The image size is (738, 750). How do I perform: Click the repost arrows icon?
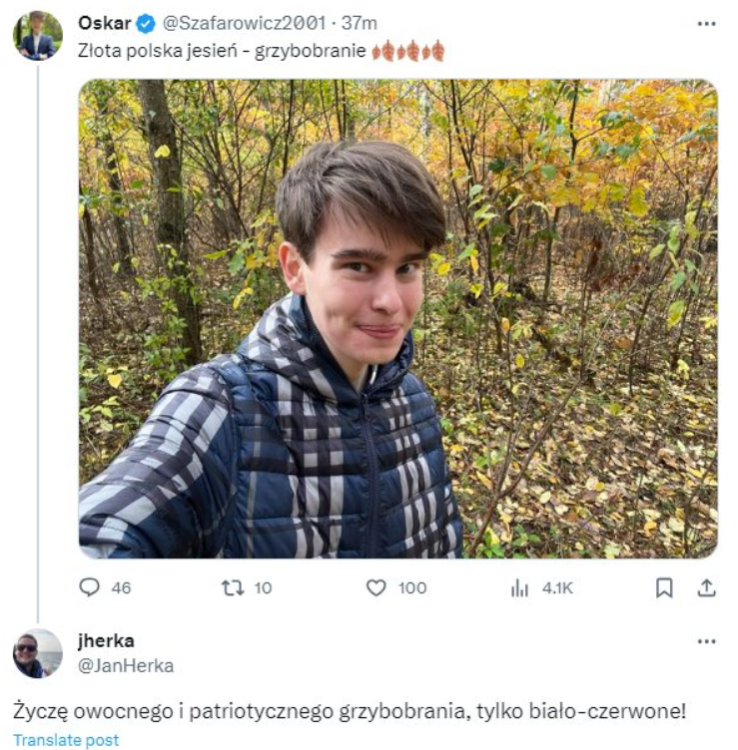[x=232, y=588]
